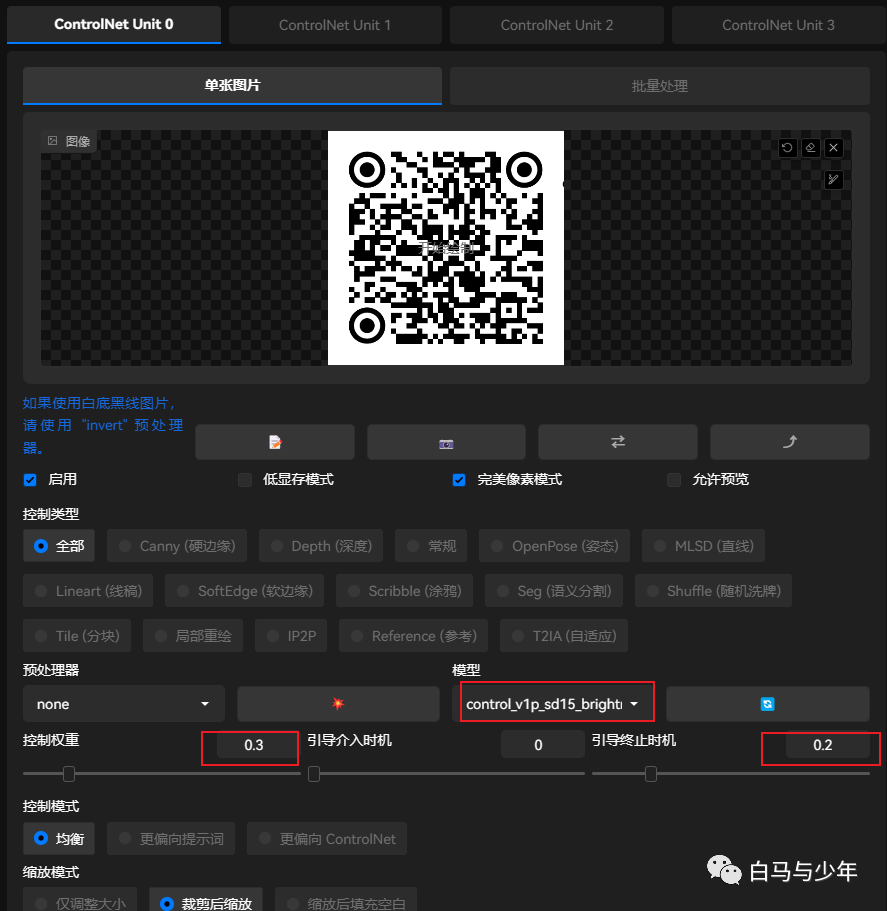Click the brush pen icon on the canvas
Viewport: 887px width, 911px height.
(834, 180)
